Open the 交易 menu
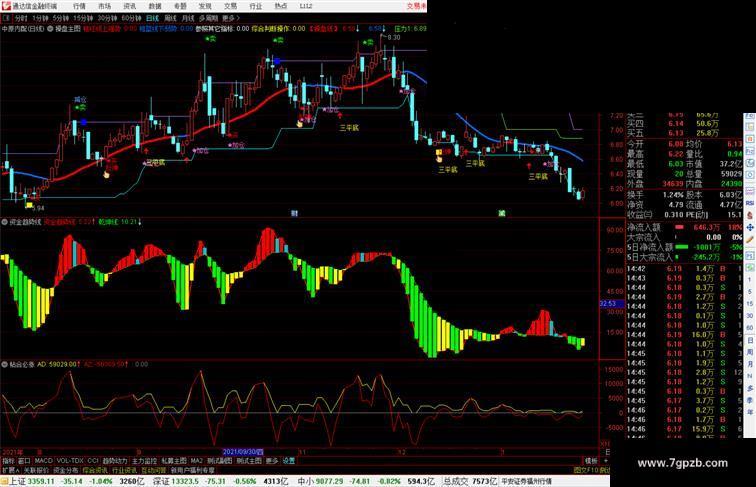This screenshot has width=756, height=487. click(230, 6)
